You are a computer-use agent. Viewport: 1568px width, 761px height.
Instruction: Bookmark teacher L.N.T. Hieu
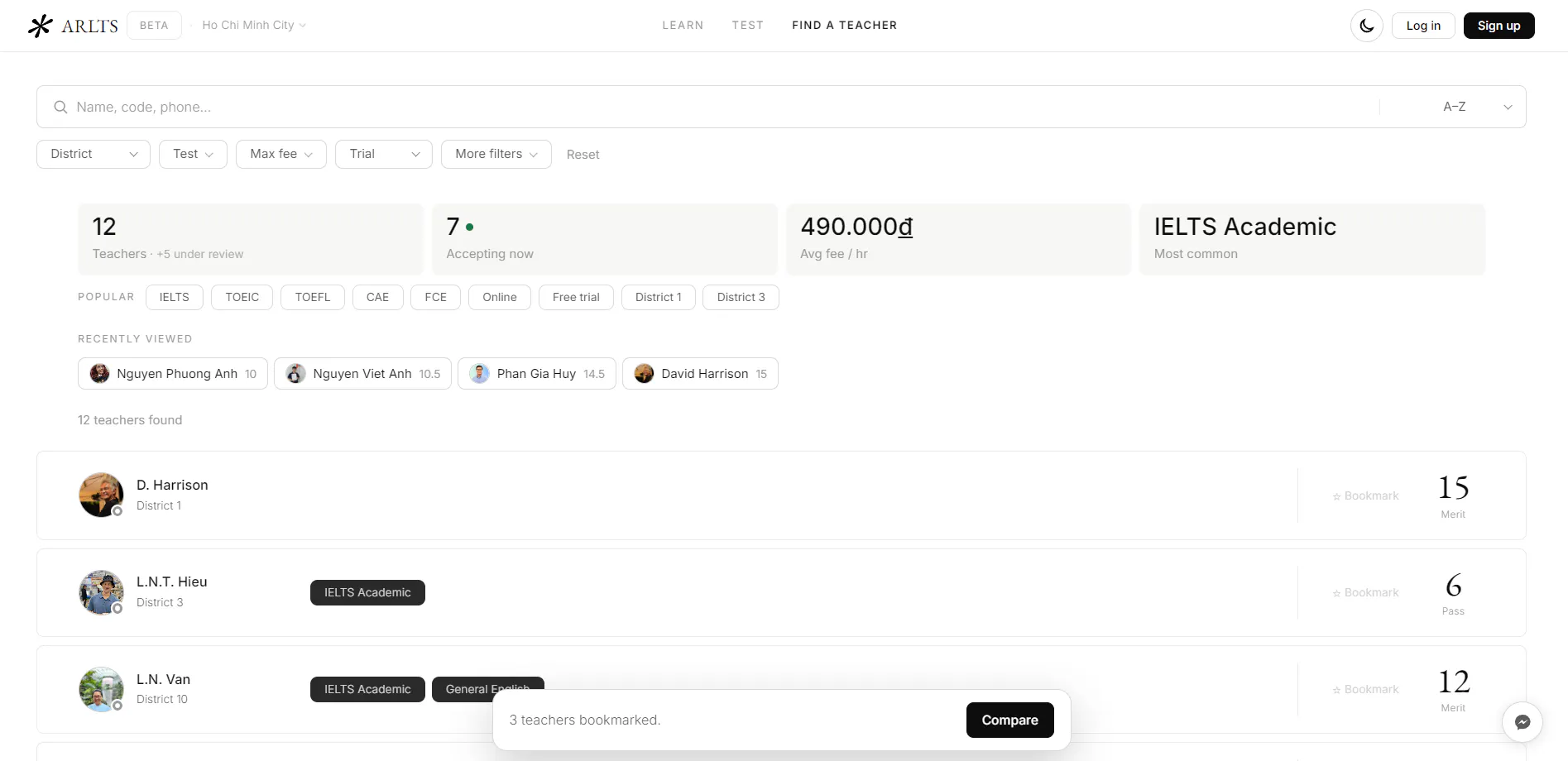click(x=1365, y=592)
